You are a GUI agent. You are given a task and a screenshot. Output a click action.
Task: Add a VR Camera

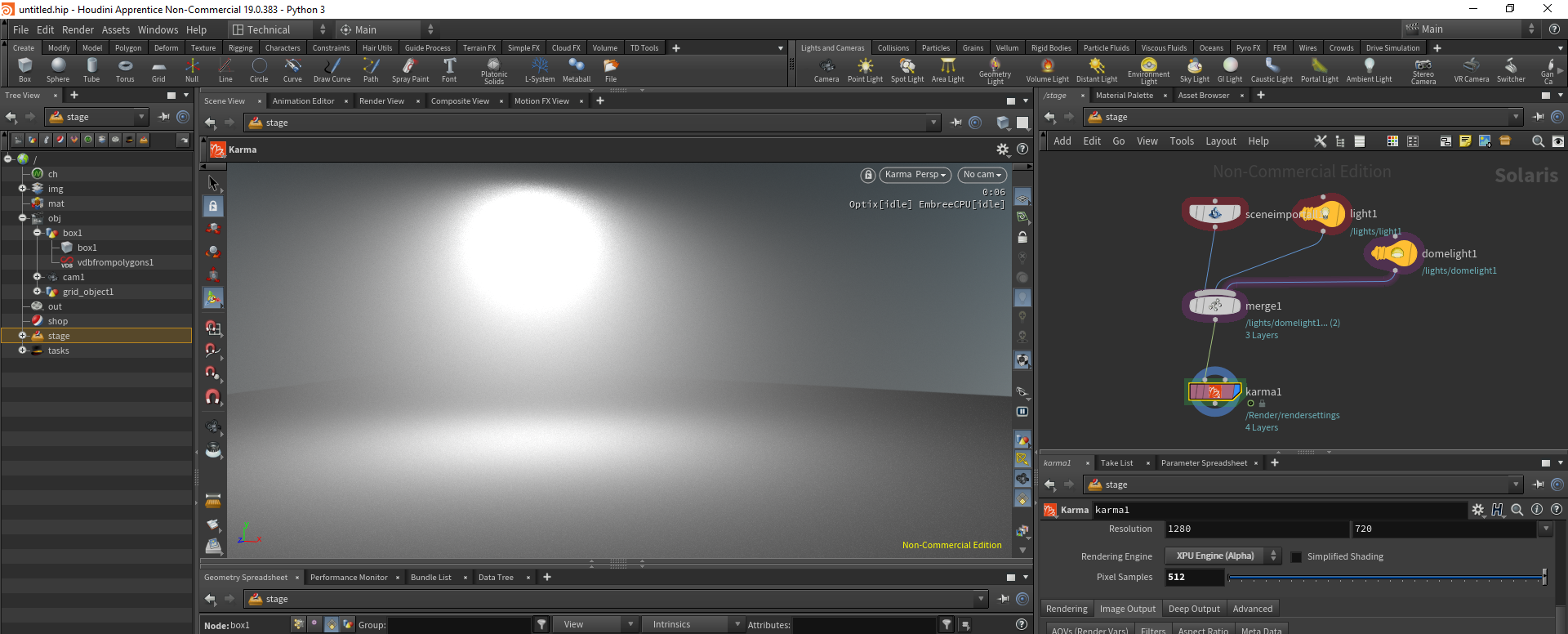pos(1472,70)
